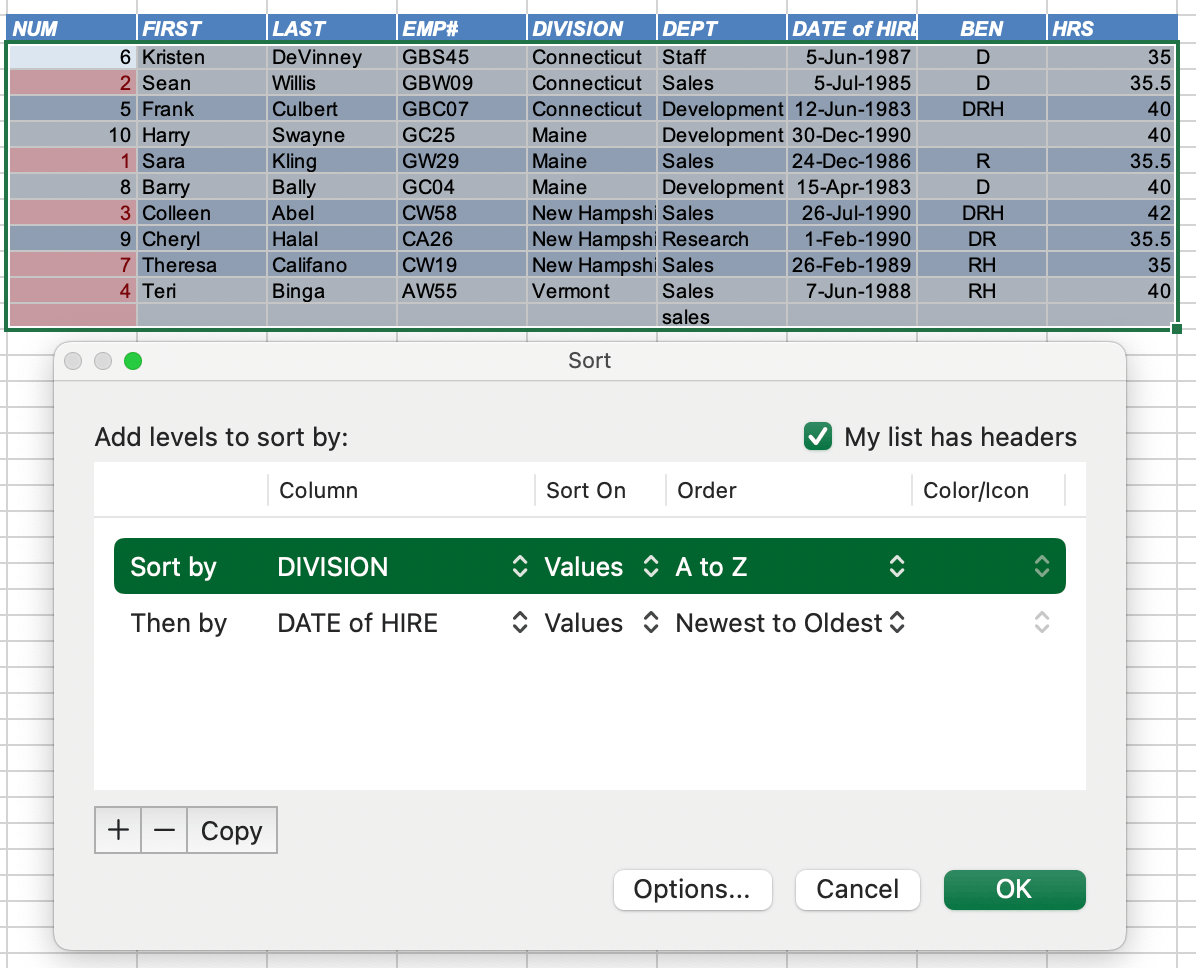
Task: Remove sort level with minus button
Action: (164, 830)
